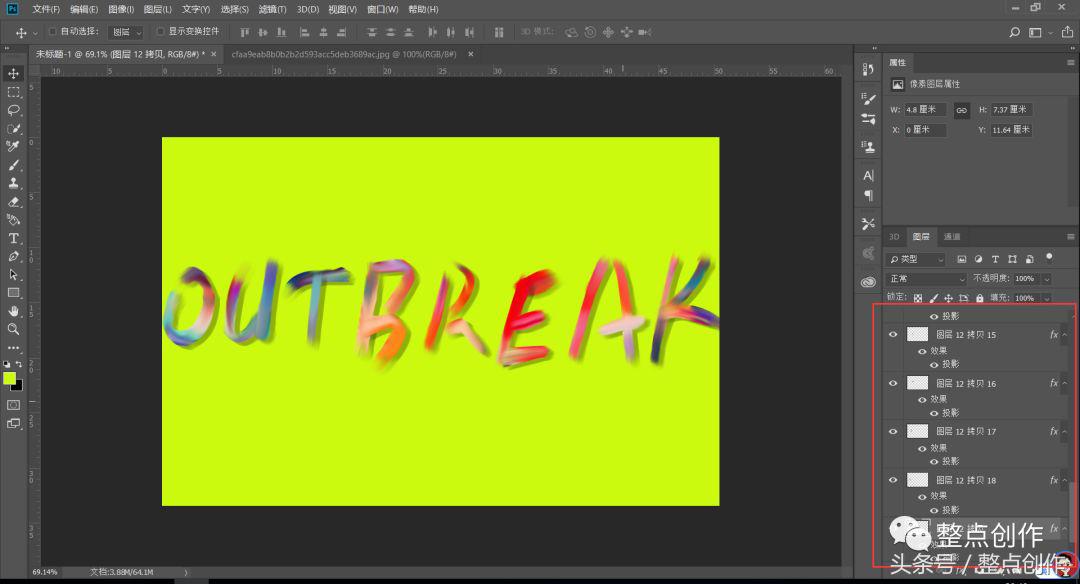Select the Horizontal Type tool
Viewport: 1080px width, 584px height.
(13, 238)
